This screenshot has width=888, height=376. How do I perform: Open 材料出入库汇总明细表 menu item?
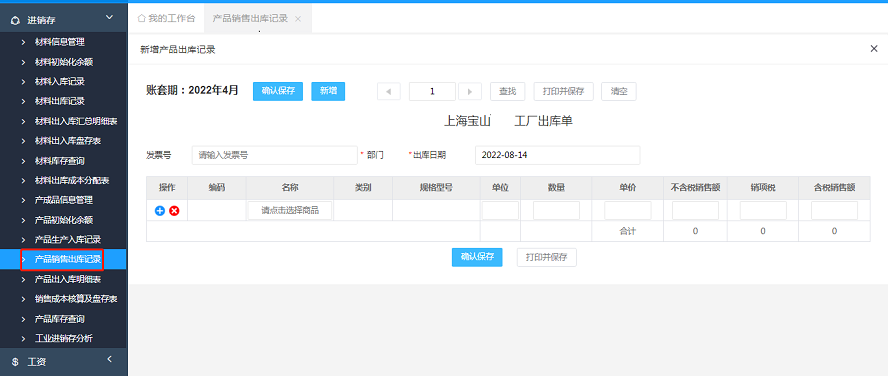tap(76, 121)
